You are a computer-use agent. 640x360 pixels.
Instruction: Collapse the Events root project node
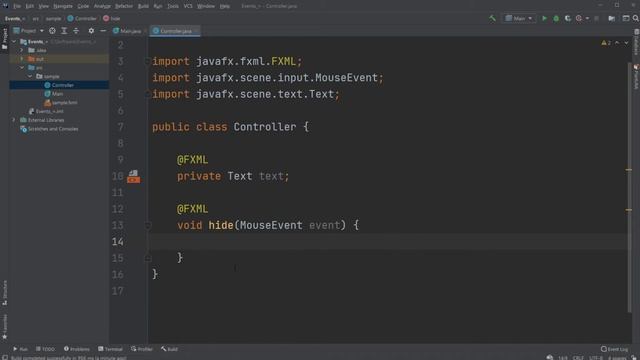(14, 42)
